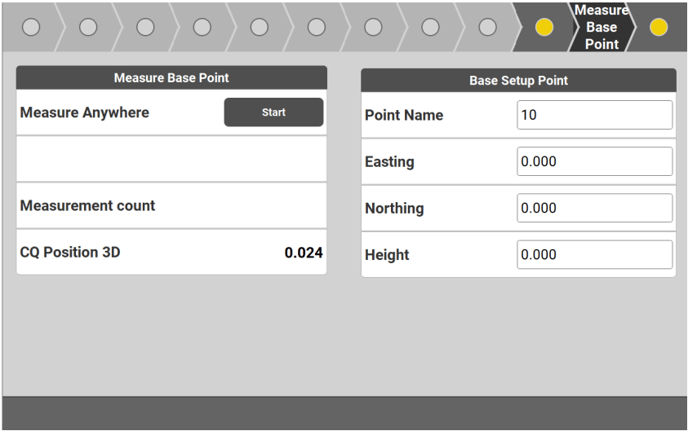
Task: Click the seventh wizard step circle
Action: pos(373,27)
